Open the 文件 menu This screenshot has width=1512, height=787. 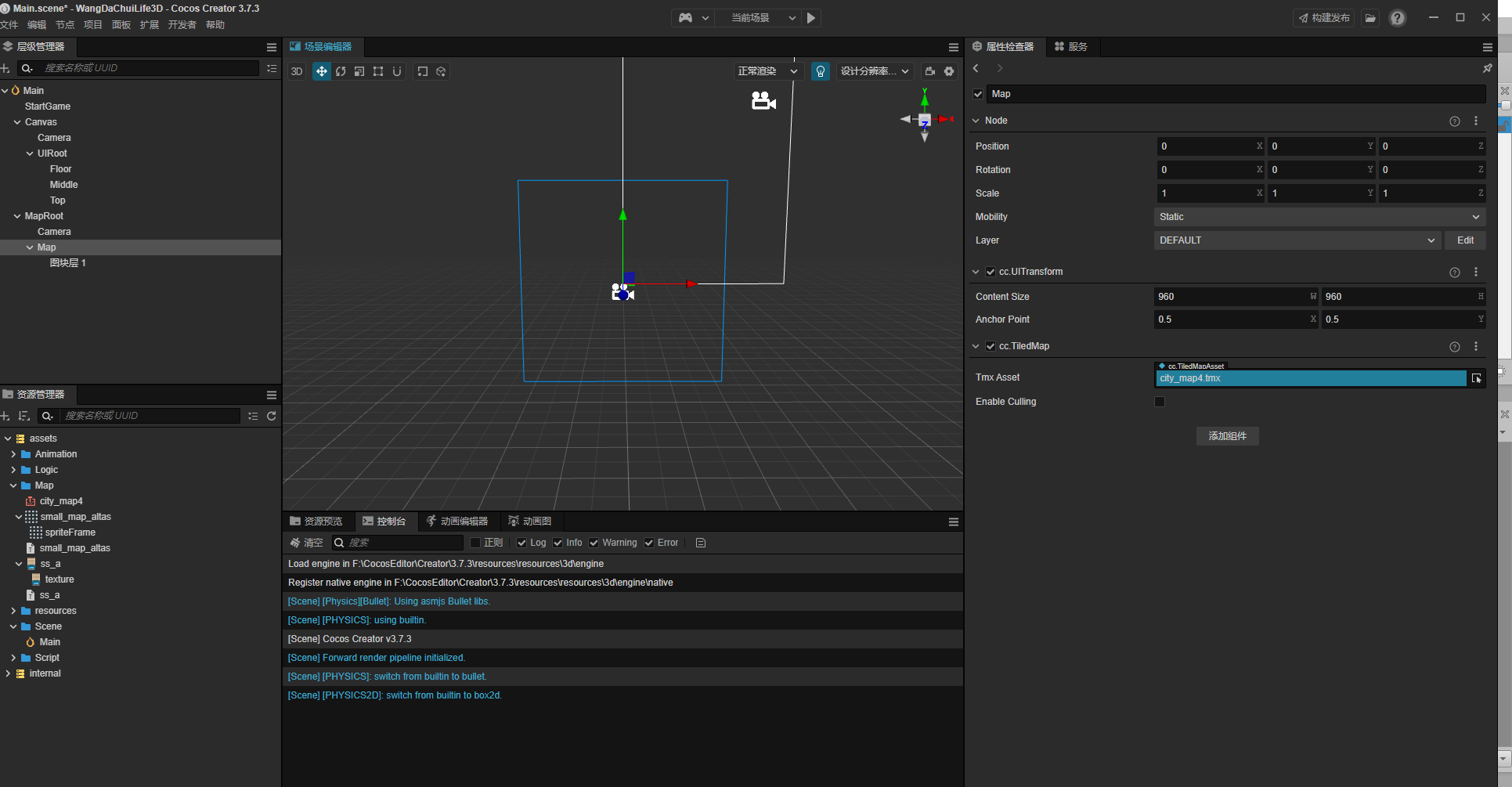tap(9, 25)
